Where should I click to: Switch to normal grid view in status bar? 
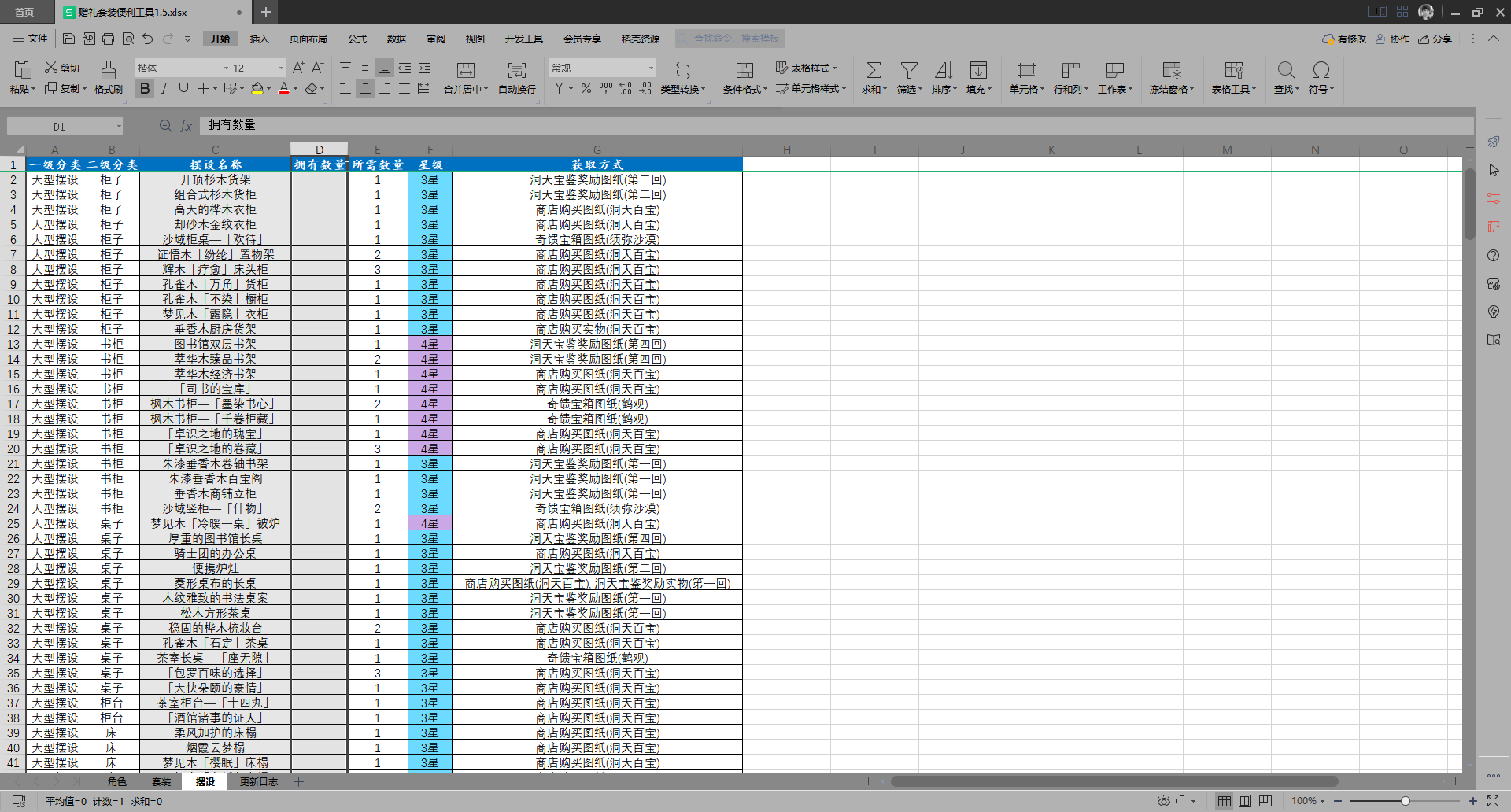coord(1225,801)
